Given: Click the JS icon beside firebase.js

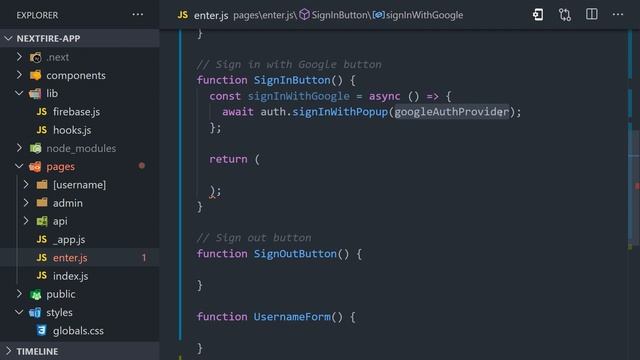Looking at the screenshot, I should point(42,111).
